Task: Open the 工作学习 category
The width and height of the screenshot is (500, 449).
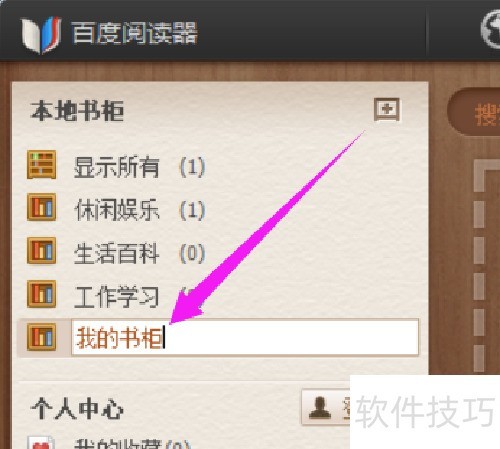Action: tap(116, 296)
